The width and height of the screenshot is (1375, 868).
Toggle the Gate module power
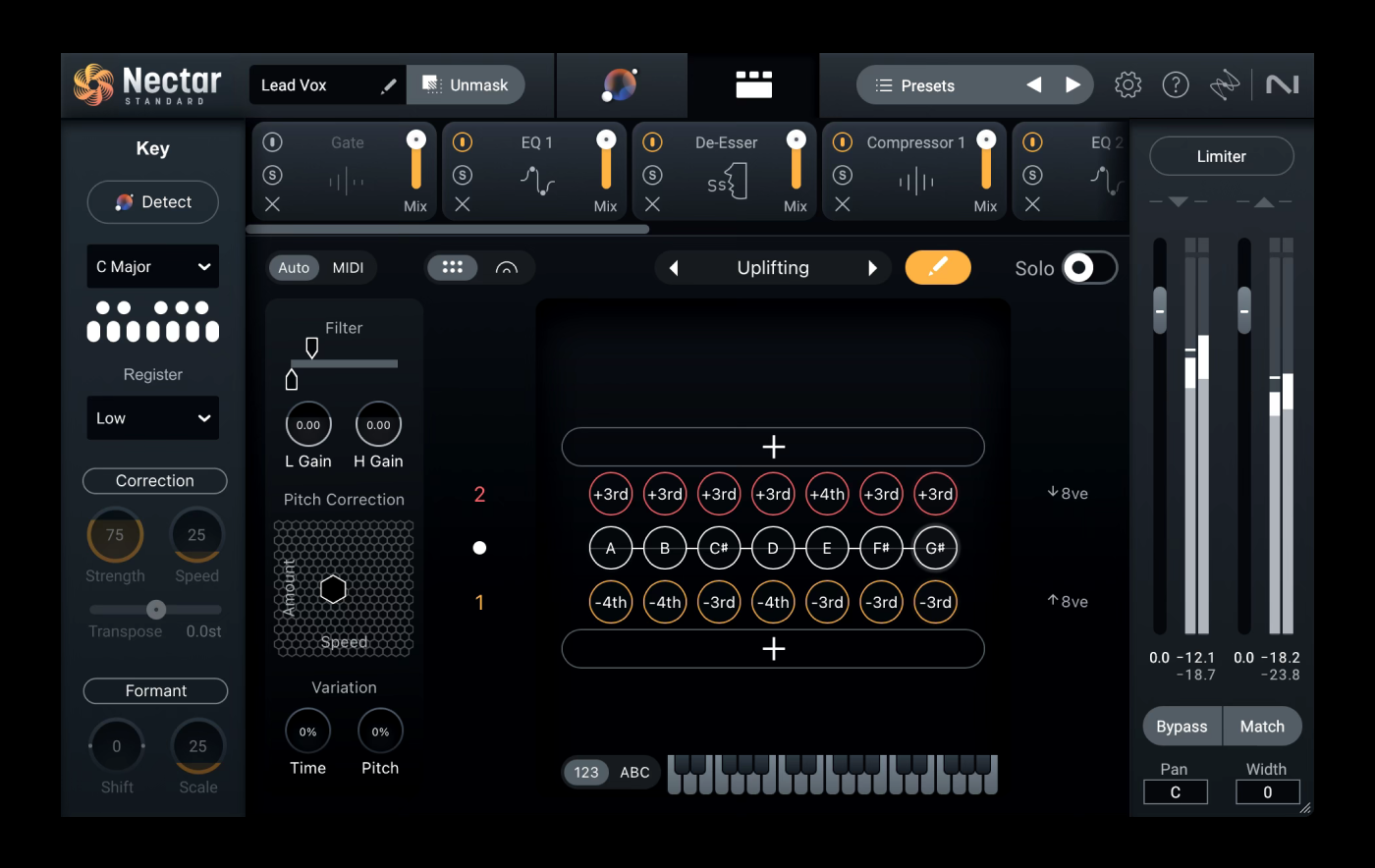click(273, 142)
